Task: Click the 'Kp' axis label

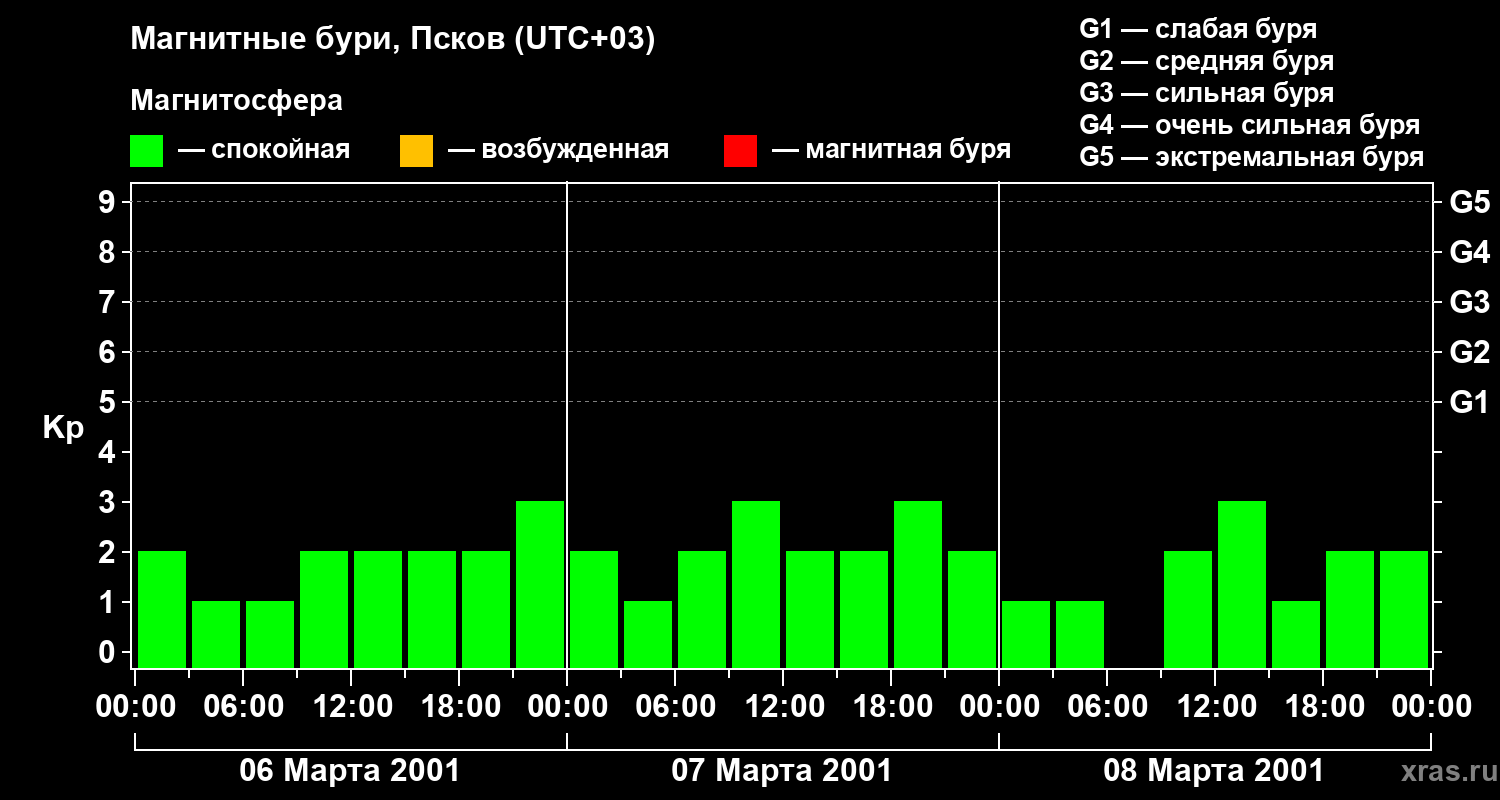Action: tap(63, 428)
